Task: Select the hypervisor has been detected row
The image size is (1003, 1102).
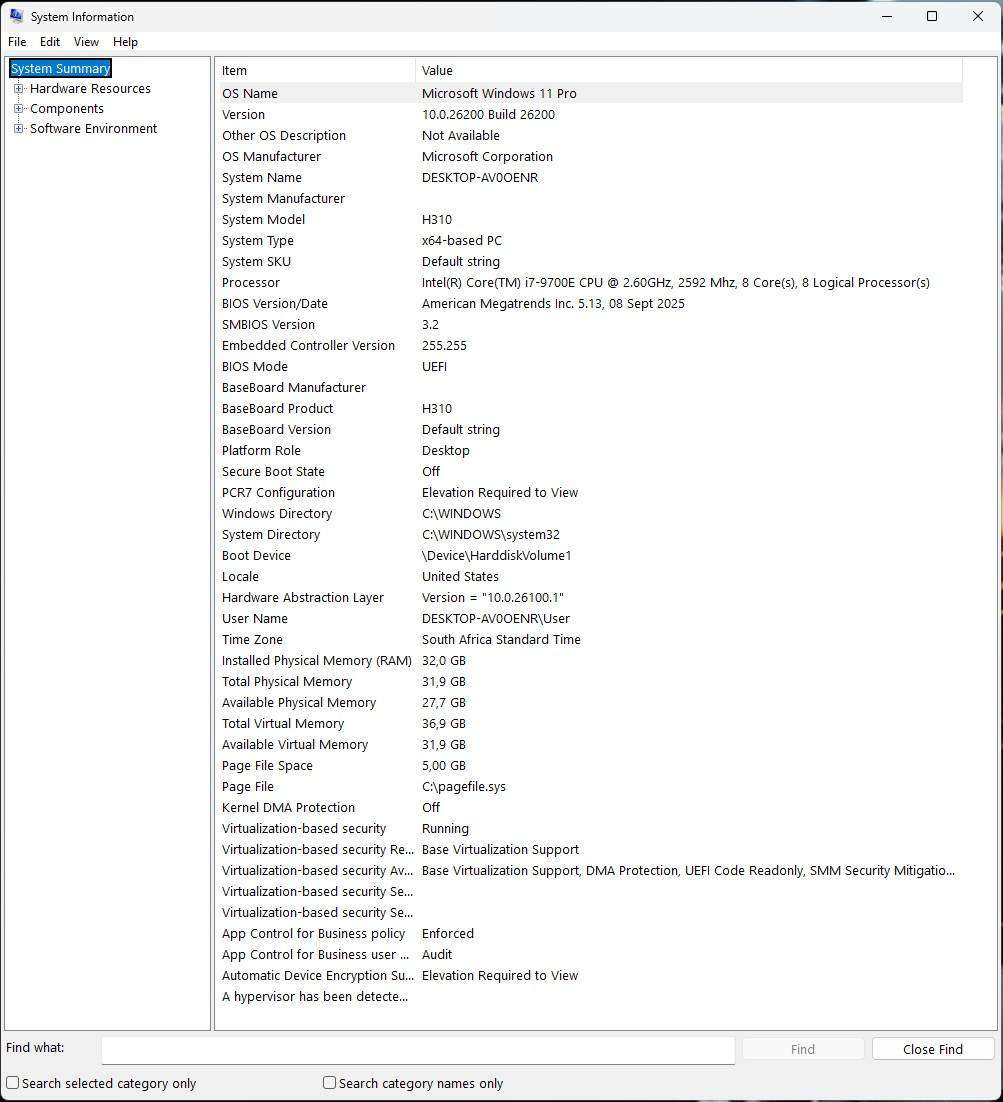Action: (x=590, y=997)
